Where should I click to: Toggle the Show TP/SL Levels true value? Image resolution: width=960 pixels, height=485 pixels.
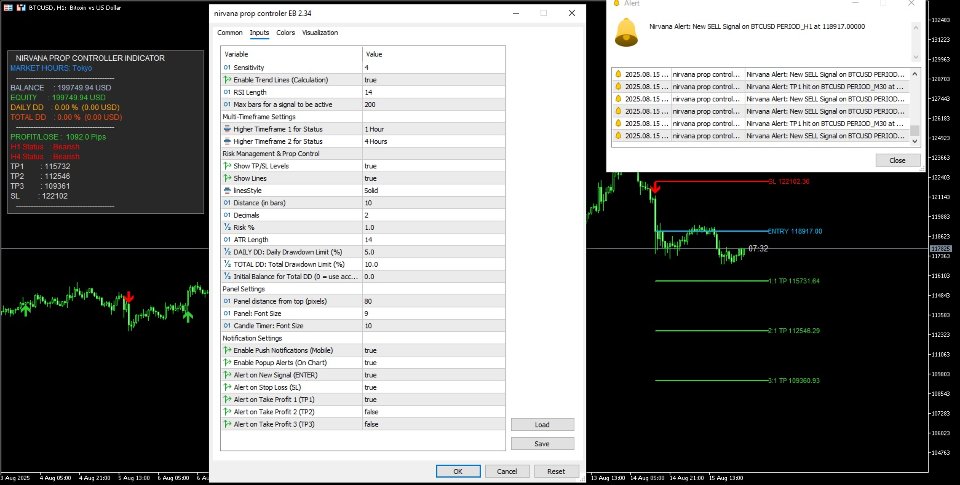[434, 166]
